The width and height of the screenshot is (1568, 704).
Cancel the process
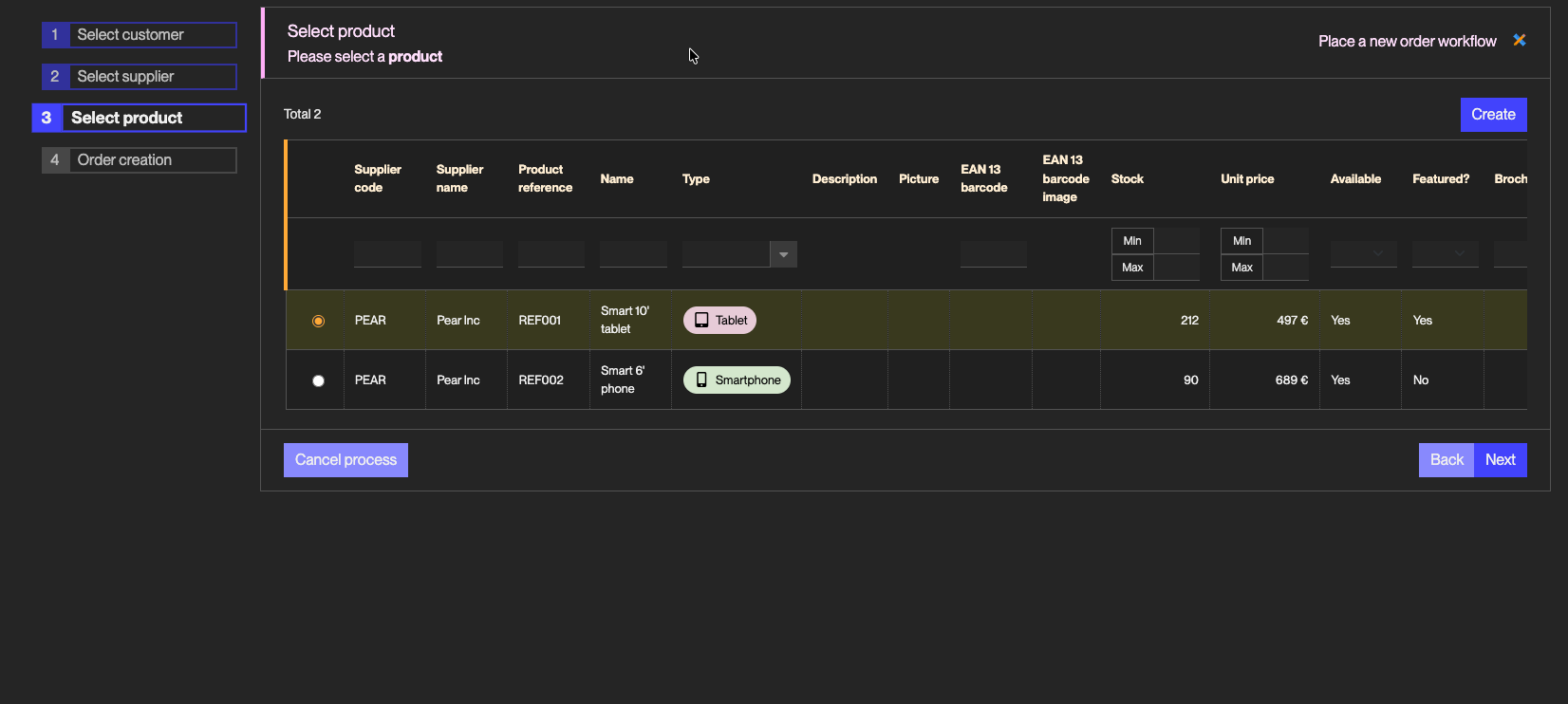(x=345, y=460)
